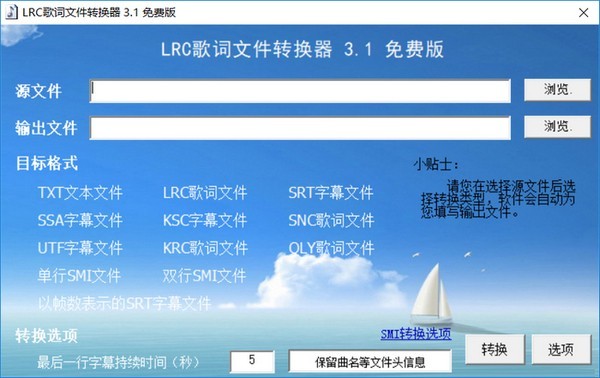Image resolution: width=600 pixels, height=378 pixels.
Task: Open the SMI转换选项 link
Action: [416, 334]
